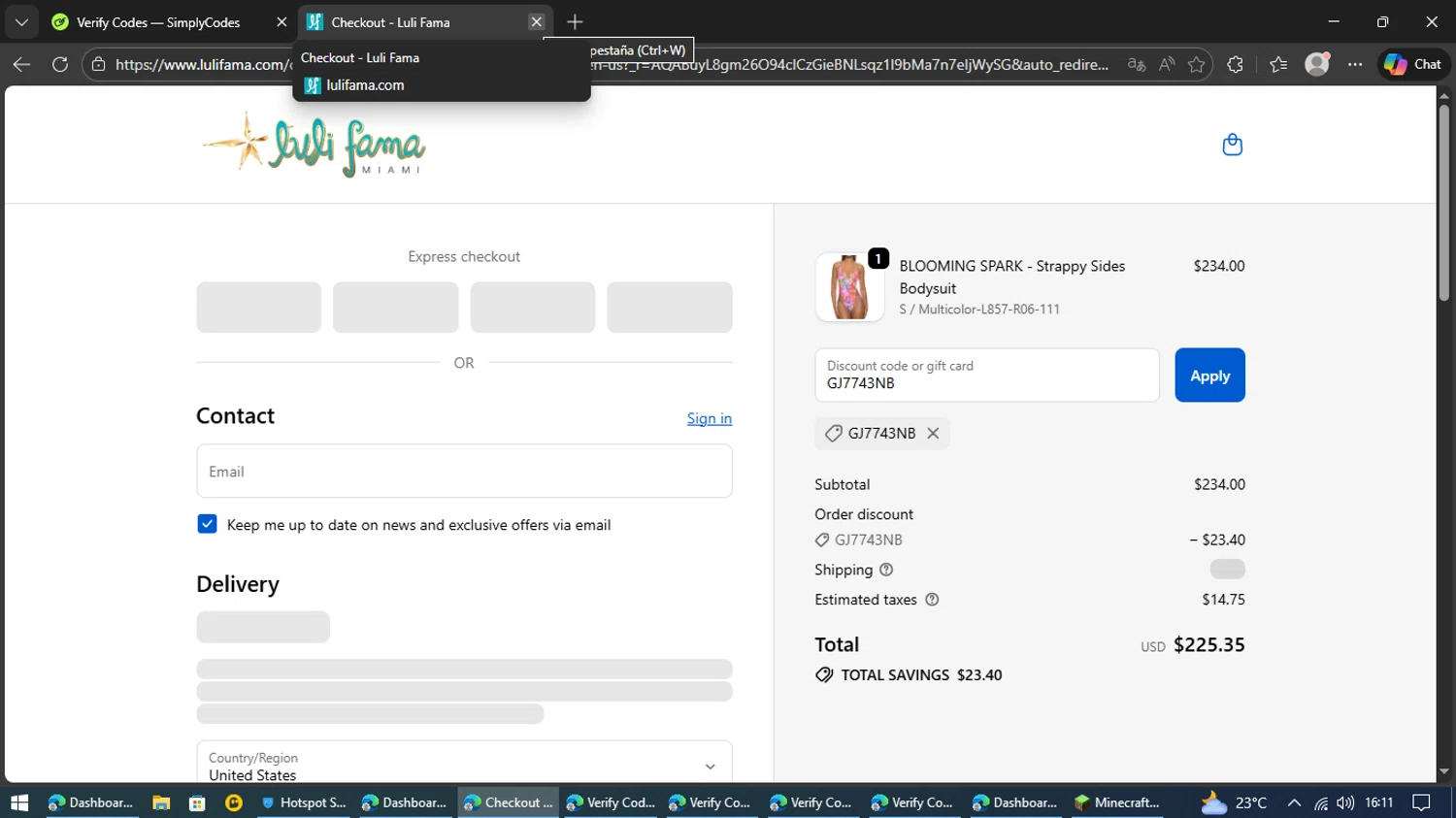Screen dimensions: 1456x818
Task: Open Microsoft Store from taskbar
Action: 197,802
